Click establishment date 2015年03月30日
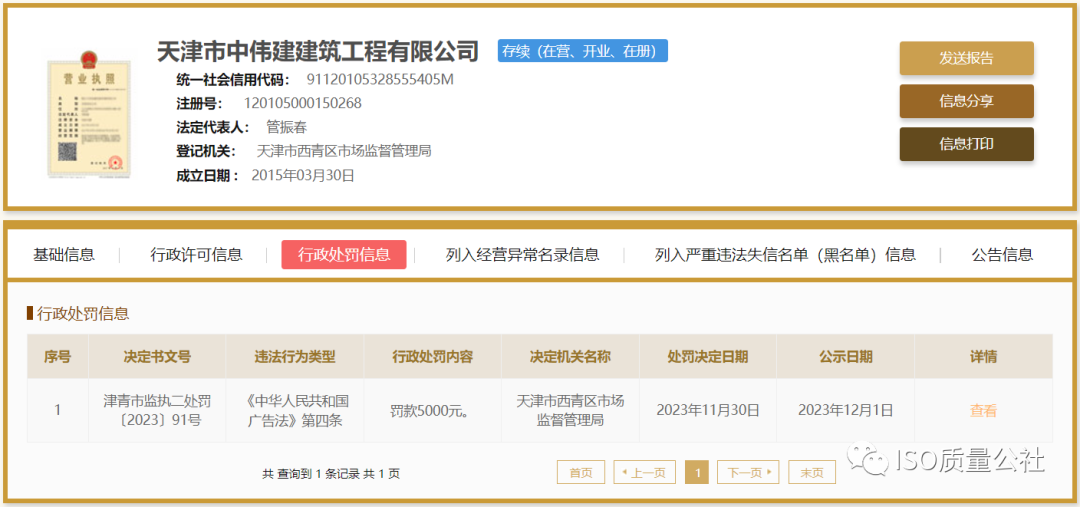This screenshot has width=1080, height=507. tap(303, 175)
